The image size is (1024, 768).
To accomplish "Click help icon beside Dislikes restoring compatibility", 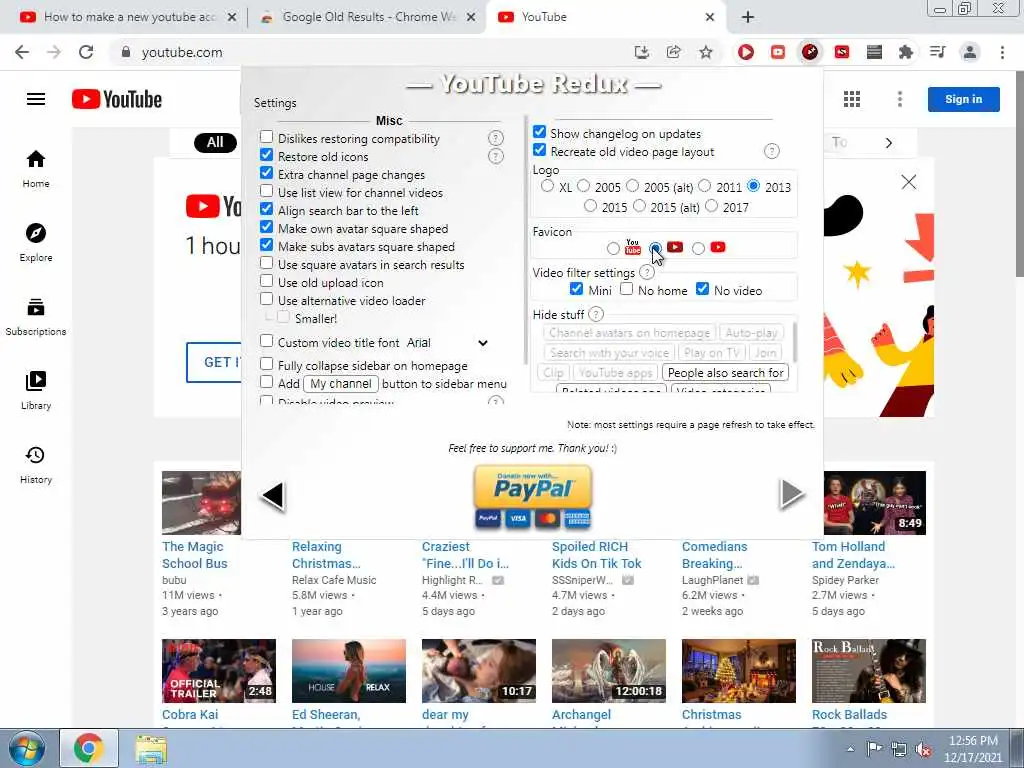I will (x=496, y=138).
